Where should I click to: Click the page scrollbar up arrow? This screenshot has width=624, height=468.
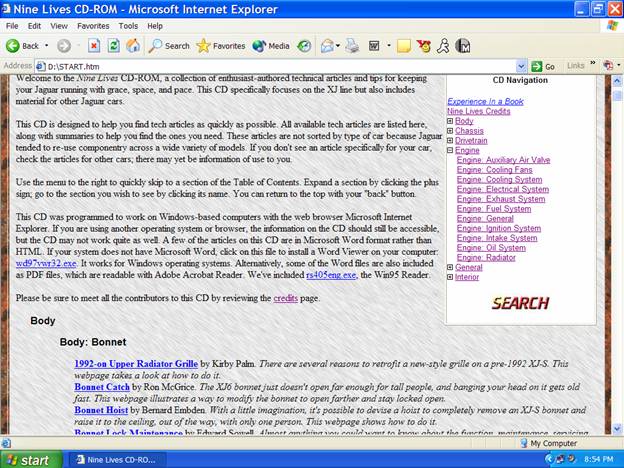(617, 81)
